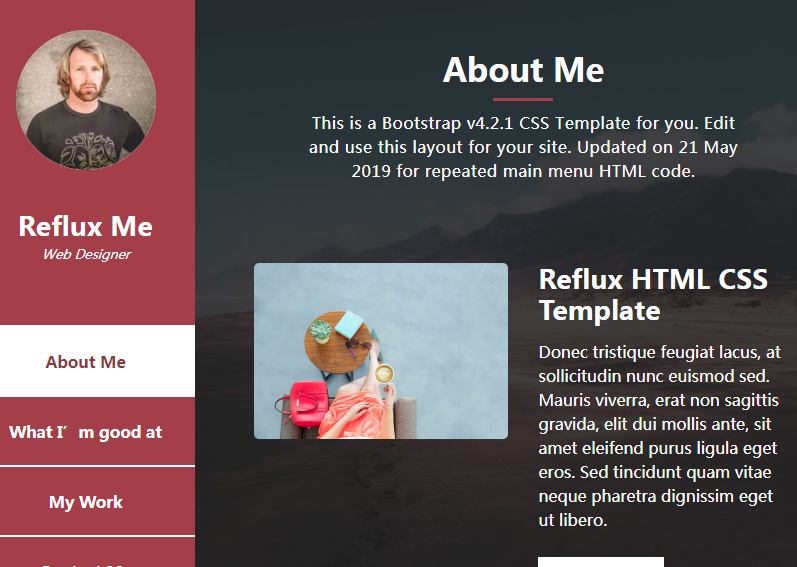
Task: Select the cut-off menu item below My Work
Action: [x=97, y=553]
